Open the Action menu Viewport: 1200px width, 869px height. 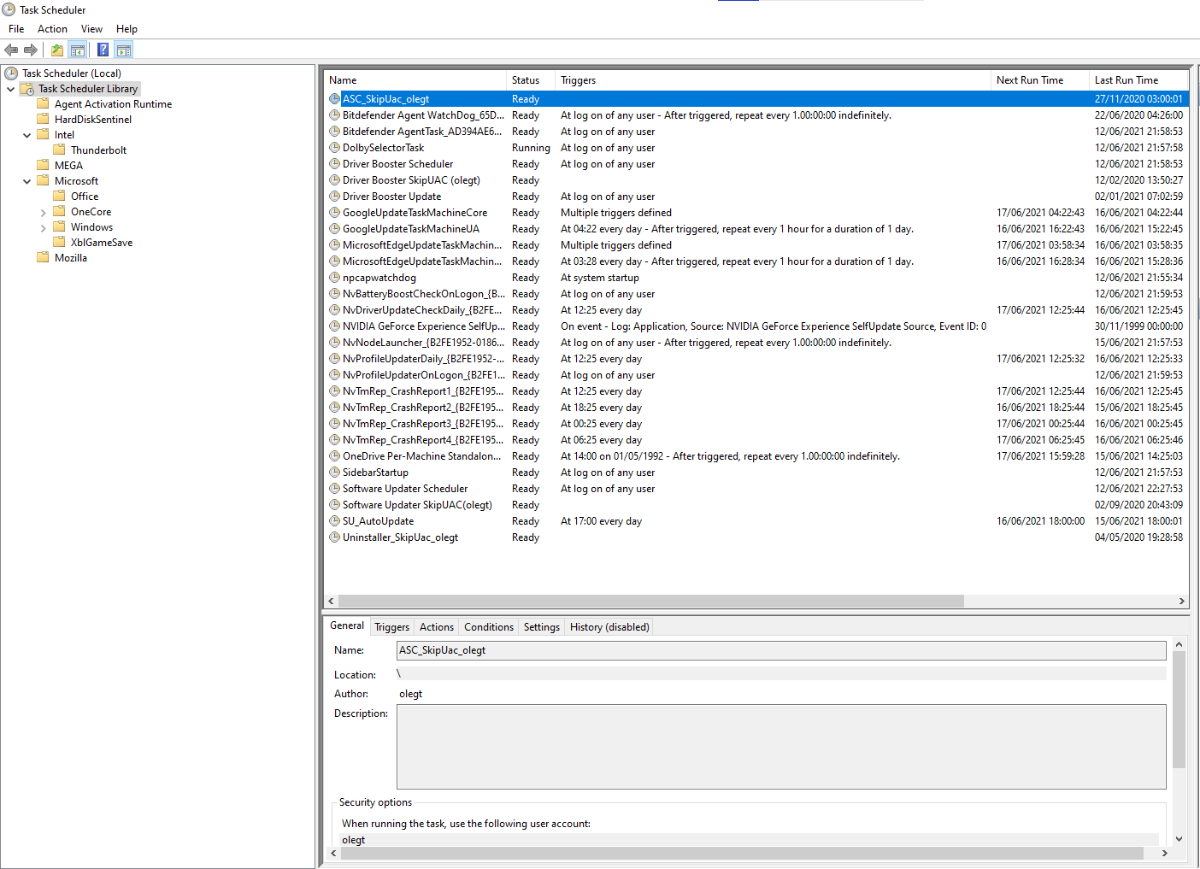point(52,29)
